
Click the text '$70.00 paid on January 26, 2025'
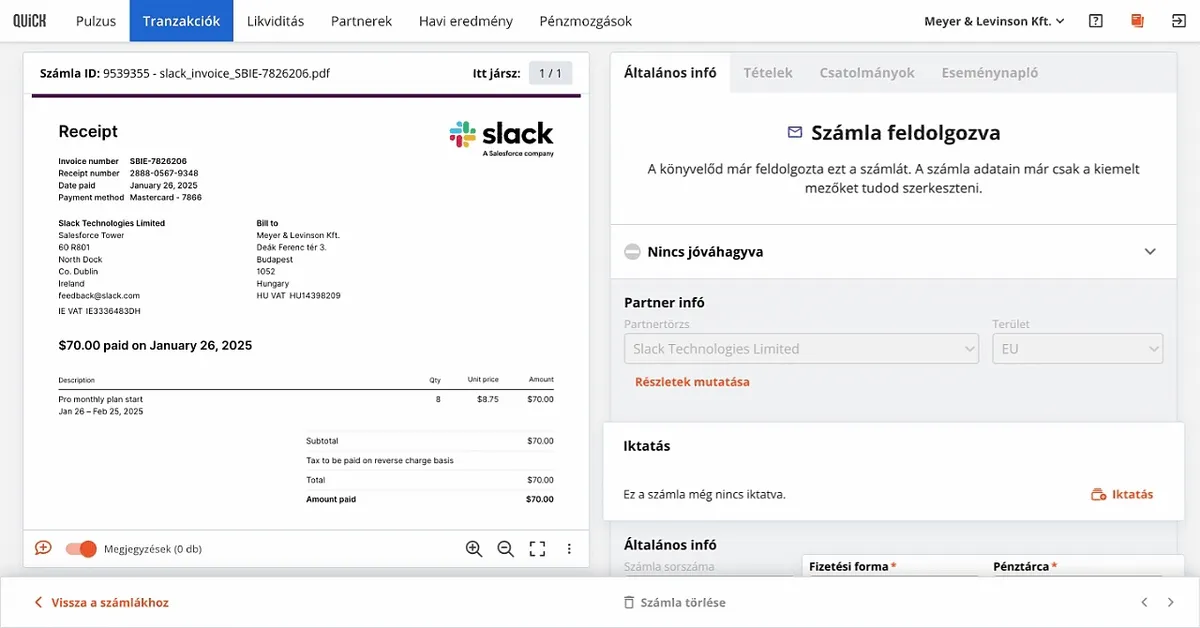[155, 346]
